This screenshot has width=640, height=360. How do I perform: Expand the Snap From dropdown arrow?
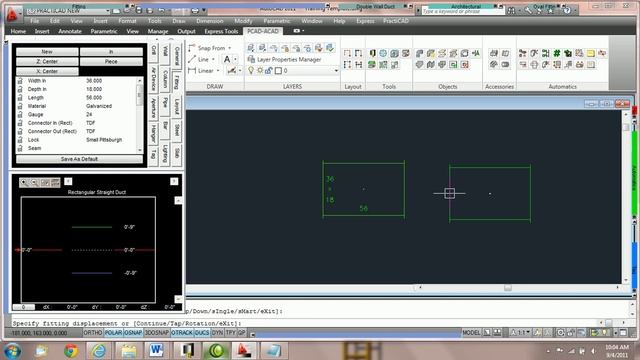(229, 48)
